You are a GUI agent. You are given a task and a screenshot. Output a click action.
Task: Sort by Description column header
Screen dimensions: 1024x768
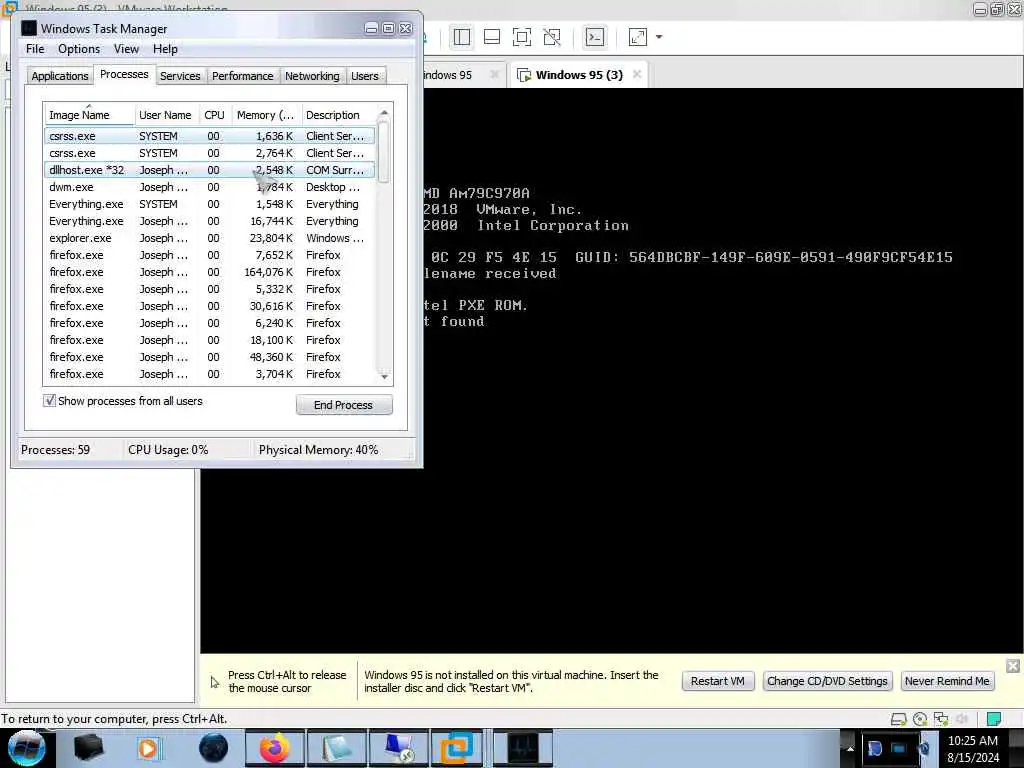click(x=338, y=115)
